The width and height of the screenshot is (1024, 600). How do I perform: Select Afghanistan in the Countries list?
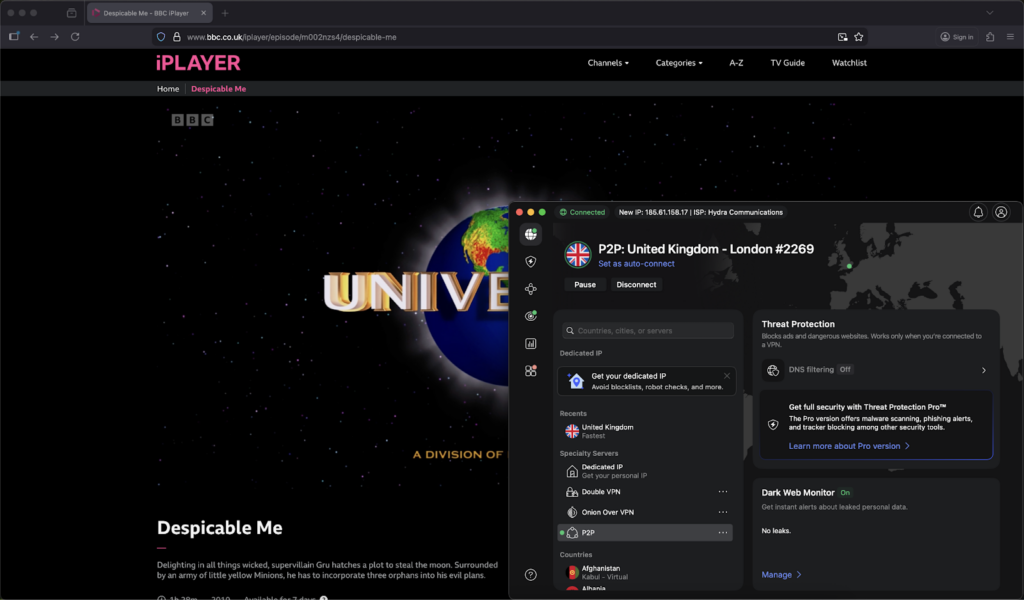(x=647, y=573)
